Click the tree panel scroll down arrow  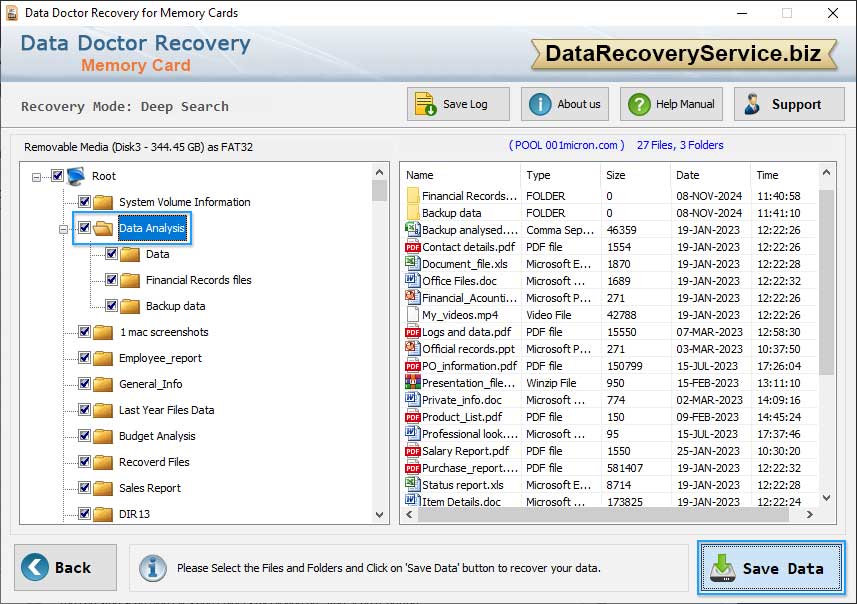[380, 515]
